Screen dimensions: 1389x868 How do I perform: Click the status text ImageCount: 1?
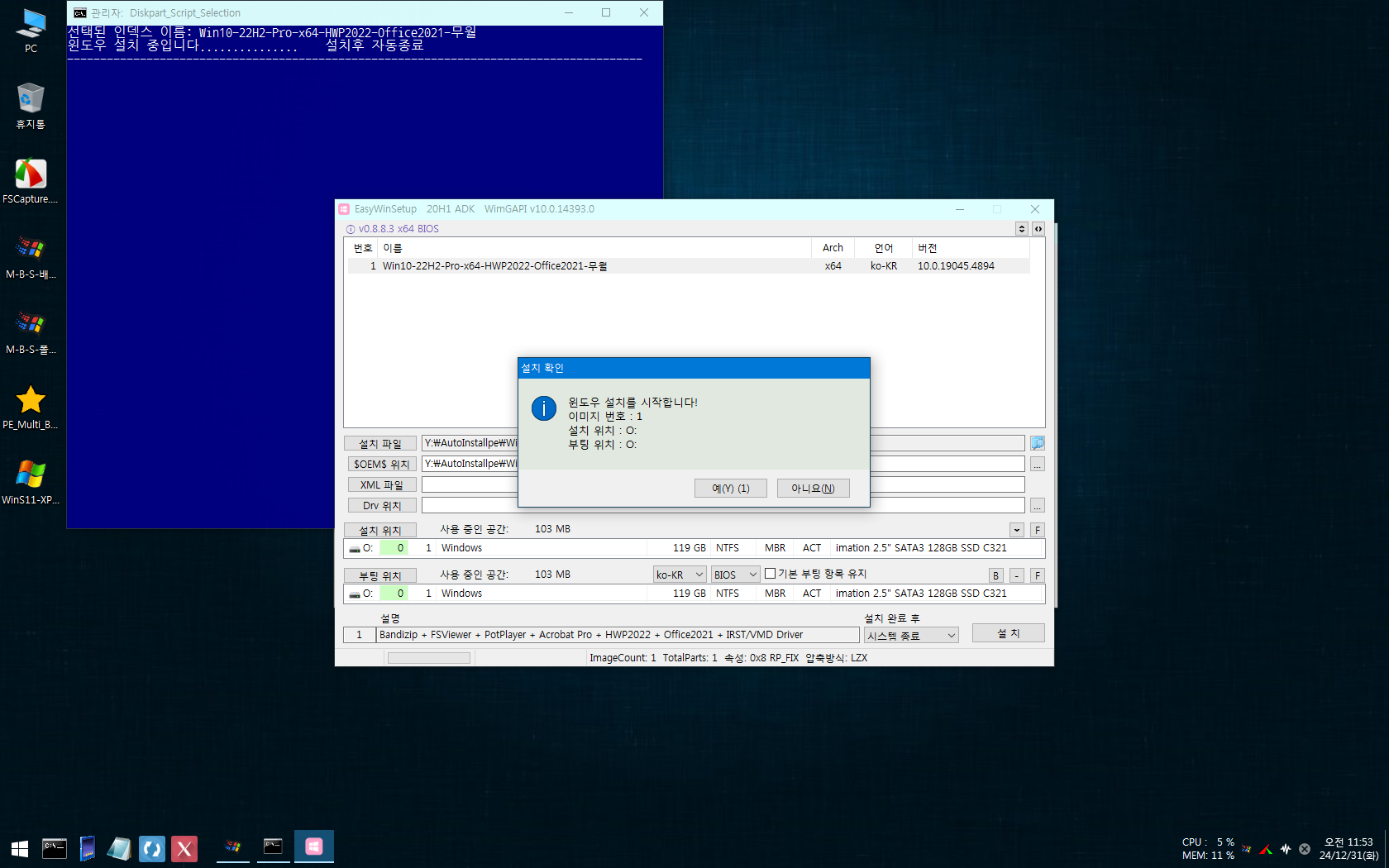click(623, 658)
